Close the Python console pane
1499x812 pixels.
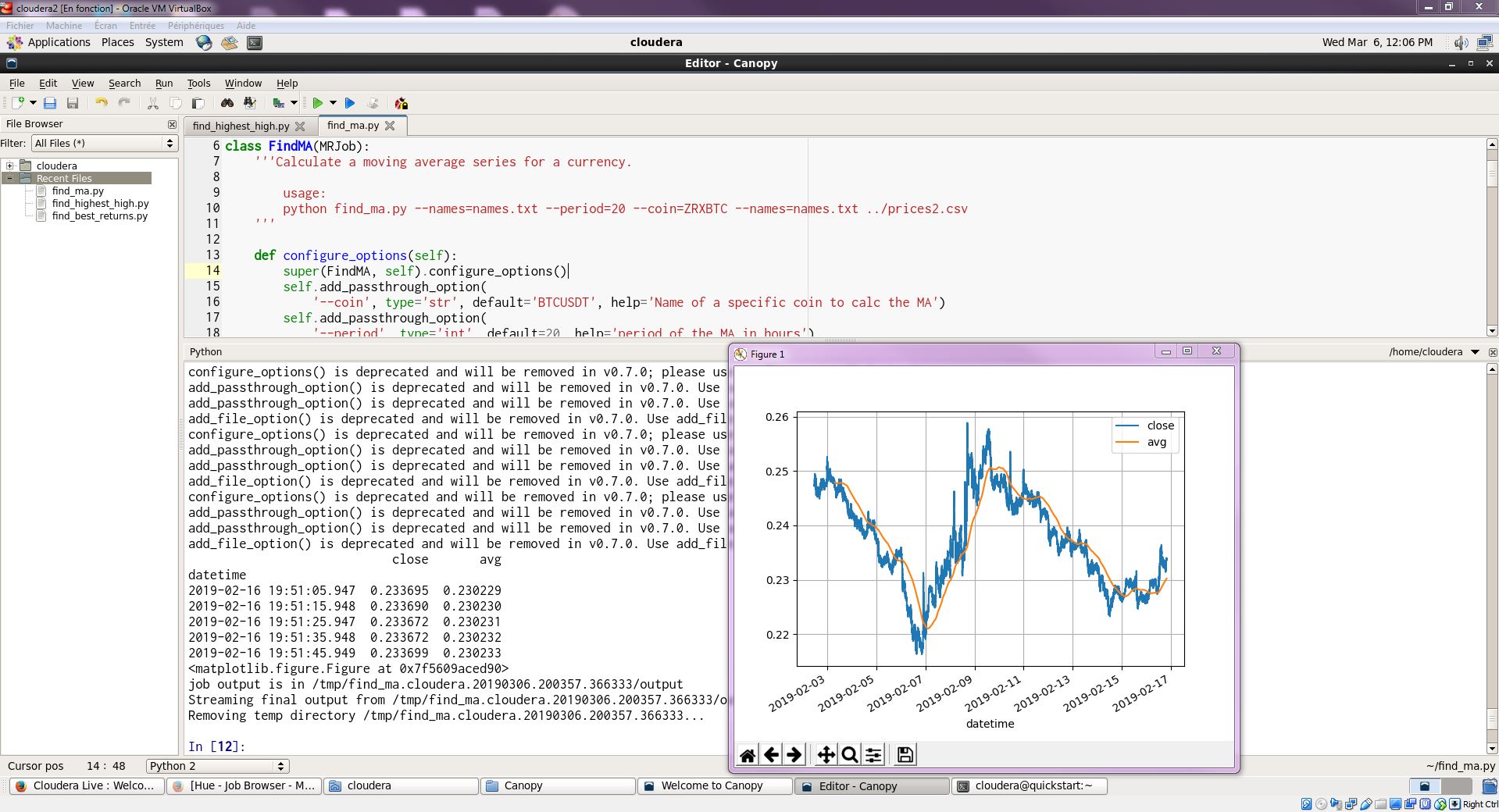click(x=1491, y=352)
